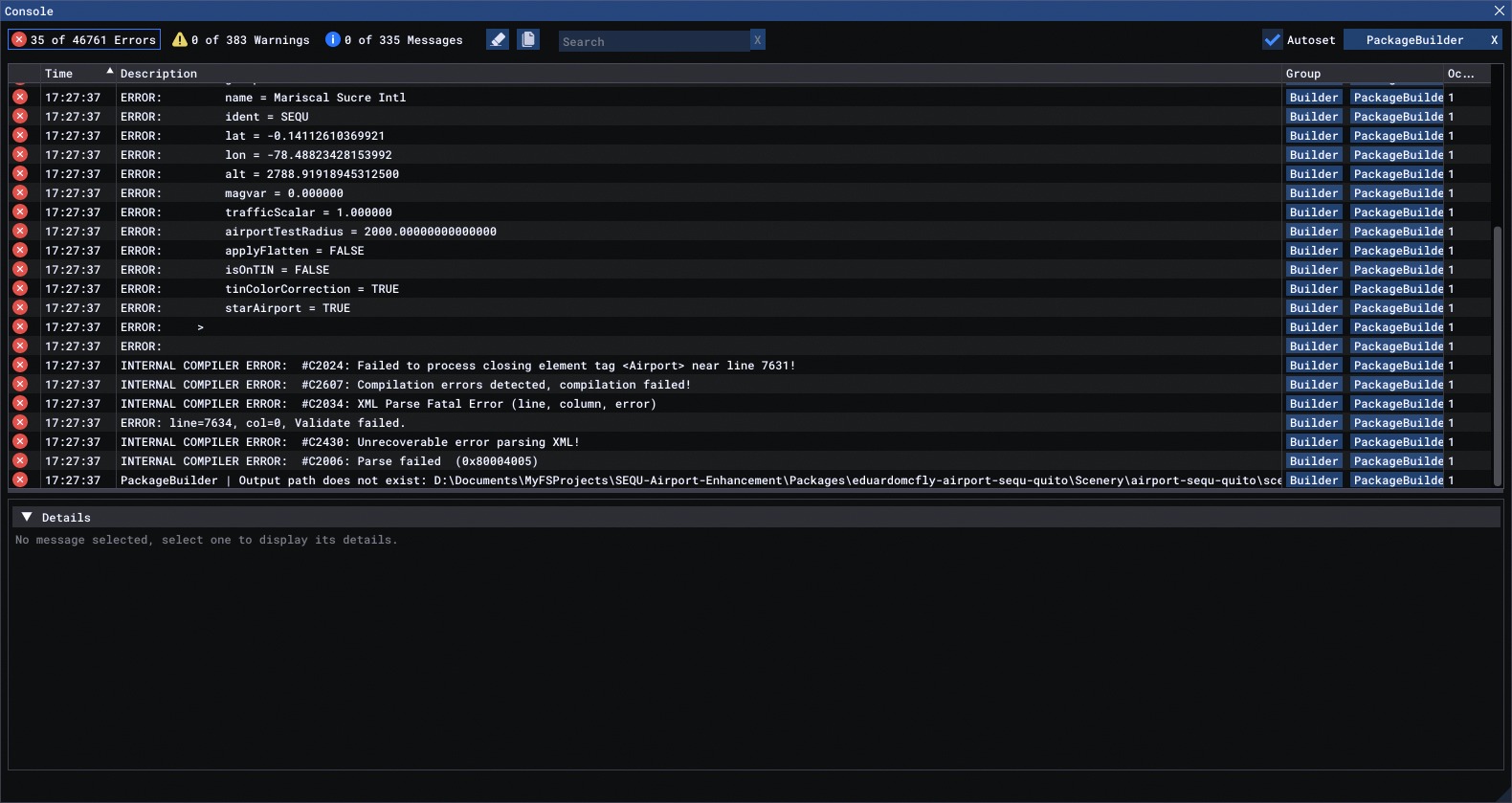Click error icon on 'lat =' row
The width and height of the screenshot is (1512, 803).
(x=20, y=135)
